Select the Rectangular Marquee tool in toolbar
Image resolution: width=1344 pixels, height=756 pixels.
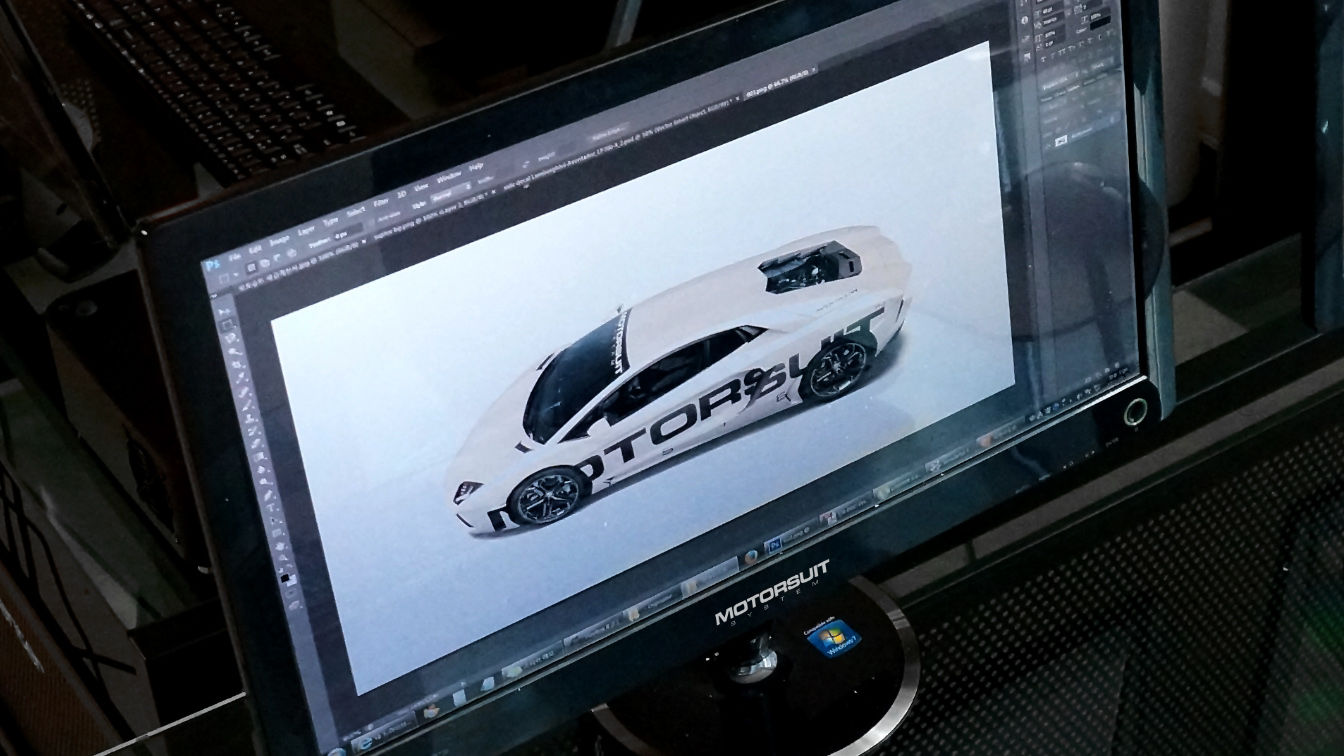[227, 325]
